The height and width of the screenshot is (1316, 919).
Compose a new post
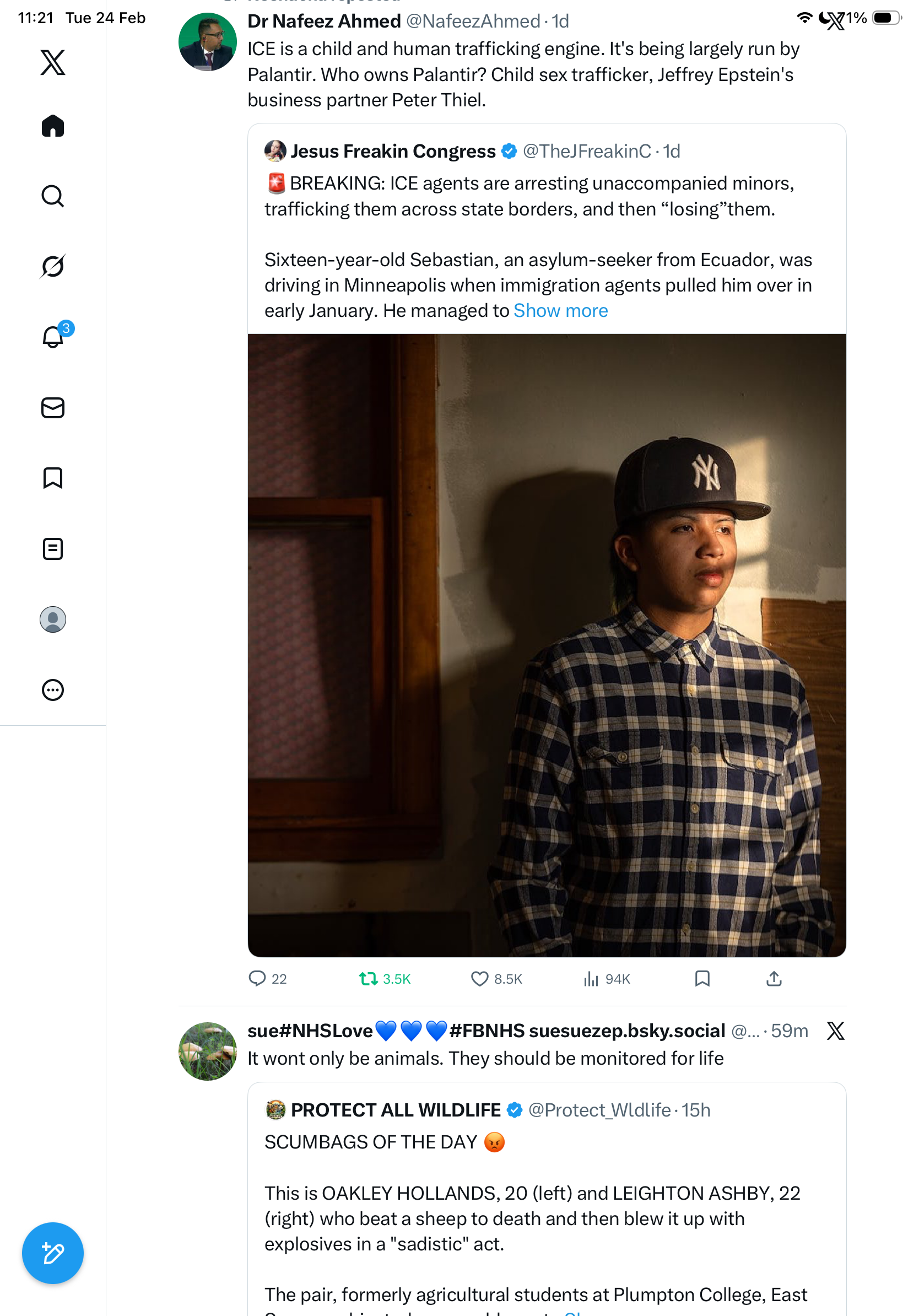pyautogui.click(x=53, y=1253)
